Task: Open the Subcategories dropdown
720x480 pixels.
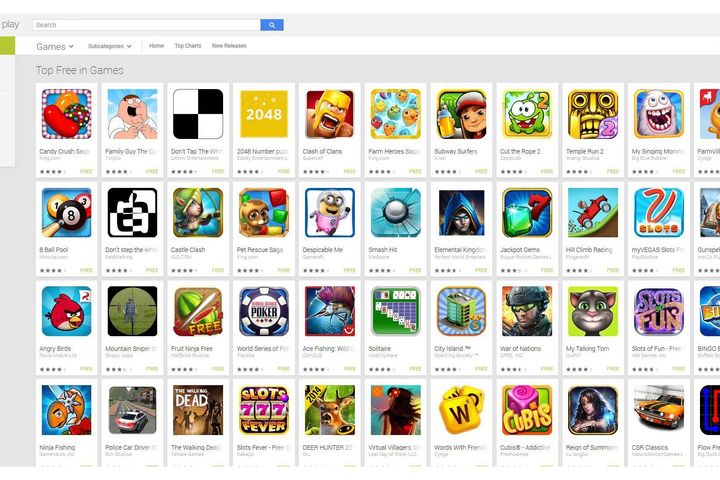Action: click(110, 46)
